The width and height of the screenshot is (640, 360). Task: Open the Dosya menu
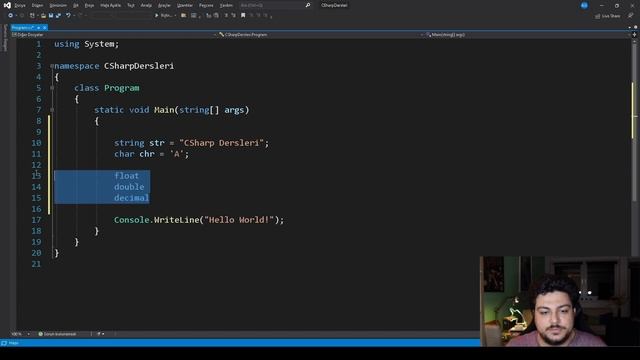(x=20, y=5)
